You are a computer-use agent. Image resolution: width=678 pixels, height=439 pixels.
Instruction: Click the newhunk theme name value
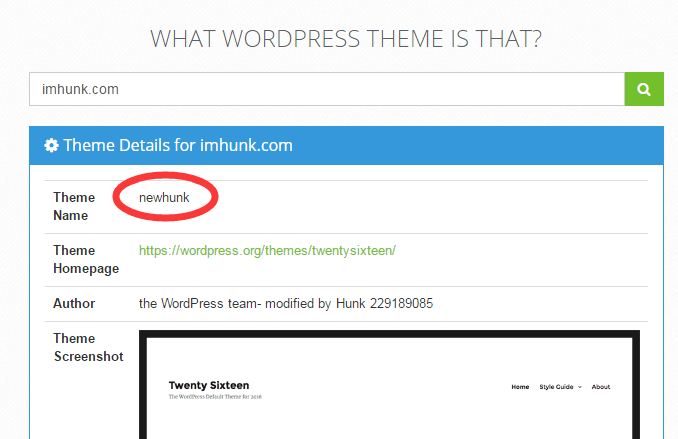pos(164,198)
